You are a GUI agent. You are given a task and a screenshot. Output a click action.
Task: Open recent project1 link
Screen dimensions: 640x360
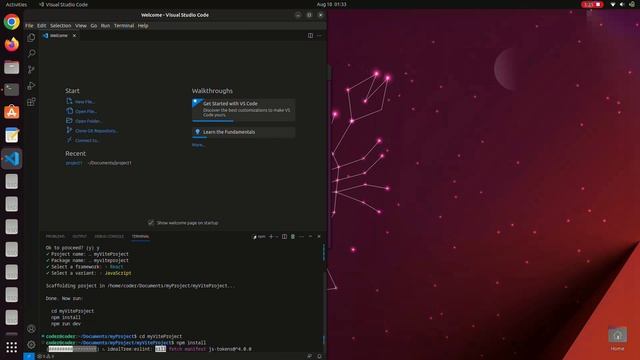[x=74, y=163]
